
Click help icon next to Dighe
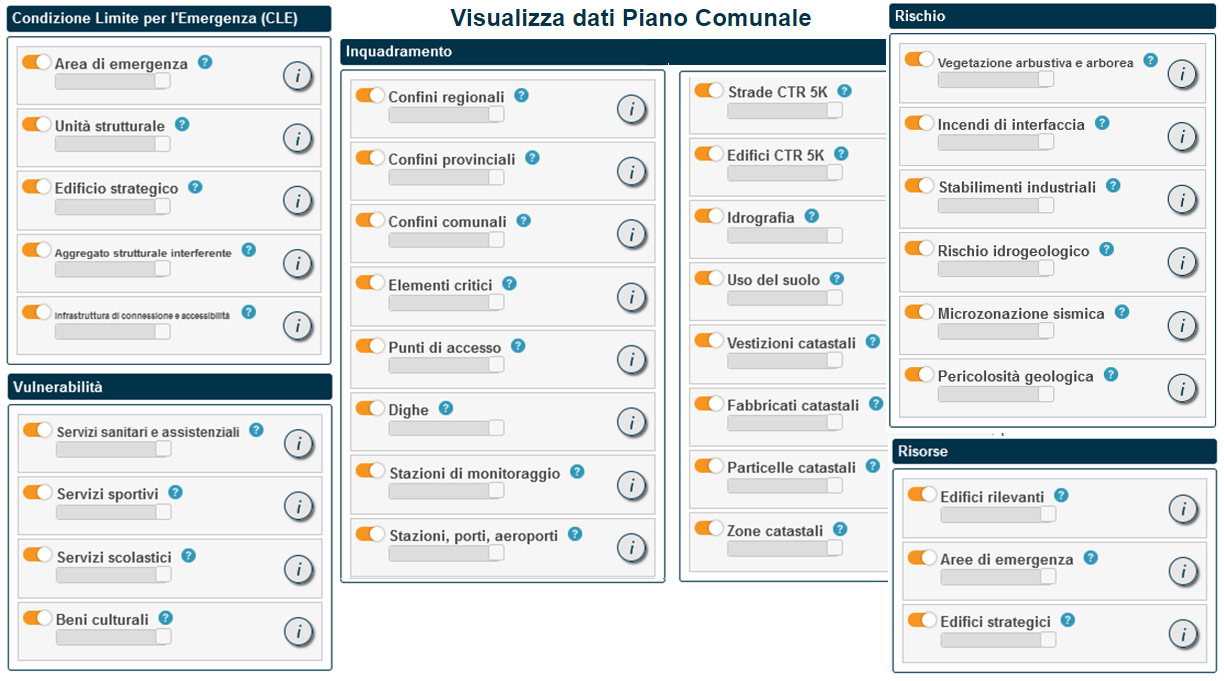(446, 408)
